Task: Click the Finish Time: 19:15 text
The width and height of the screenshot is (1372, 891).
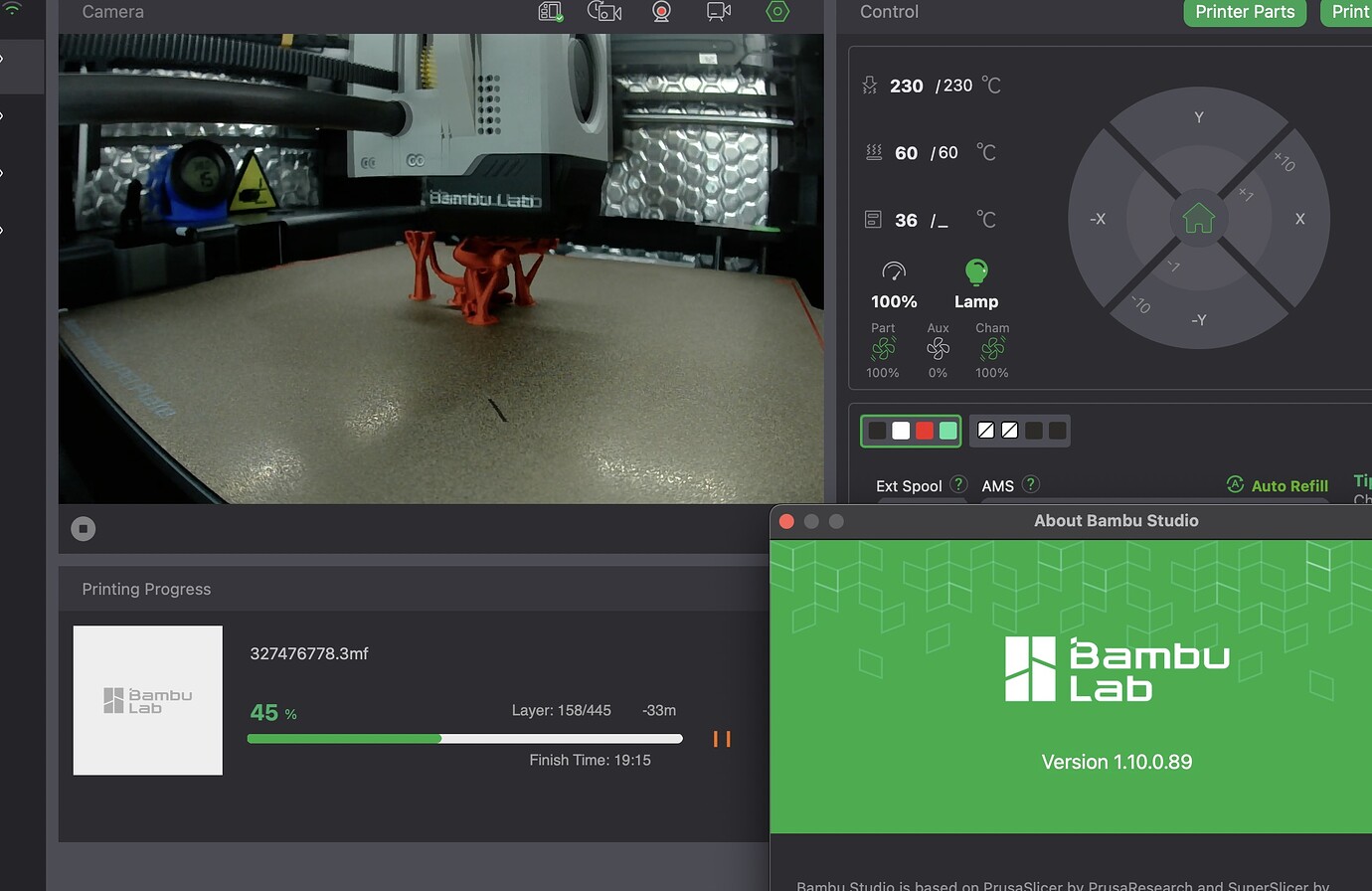Action: [x=591, y=760]
